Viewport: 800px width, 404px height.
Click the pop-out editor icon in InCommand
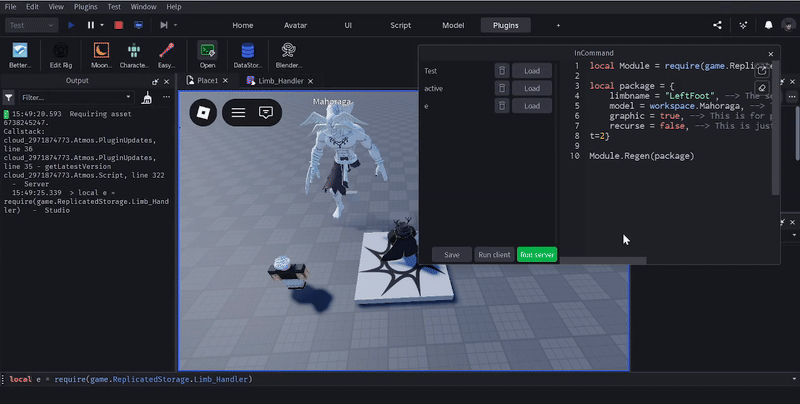762,71
